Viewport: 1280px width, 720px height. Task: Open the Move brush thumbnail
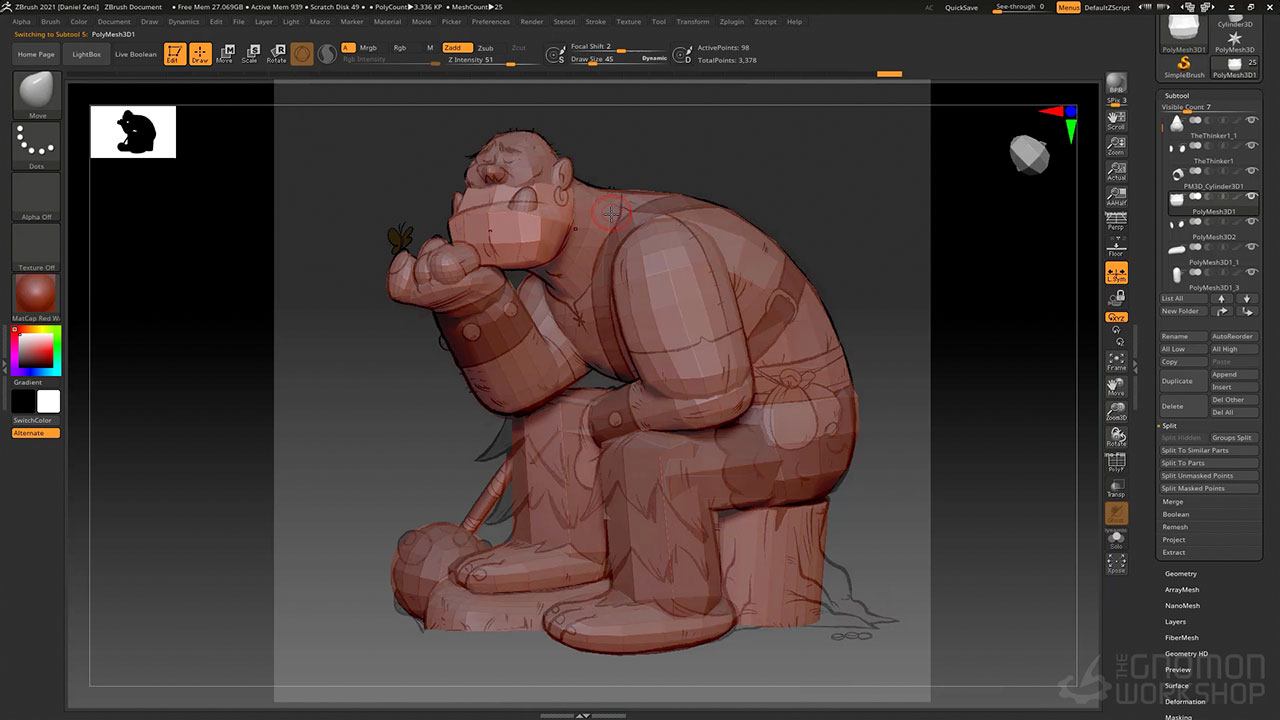coord(37,95)
